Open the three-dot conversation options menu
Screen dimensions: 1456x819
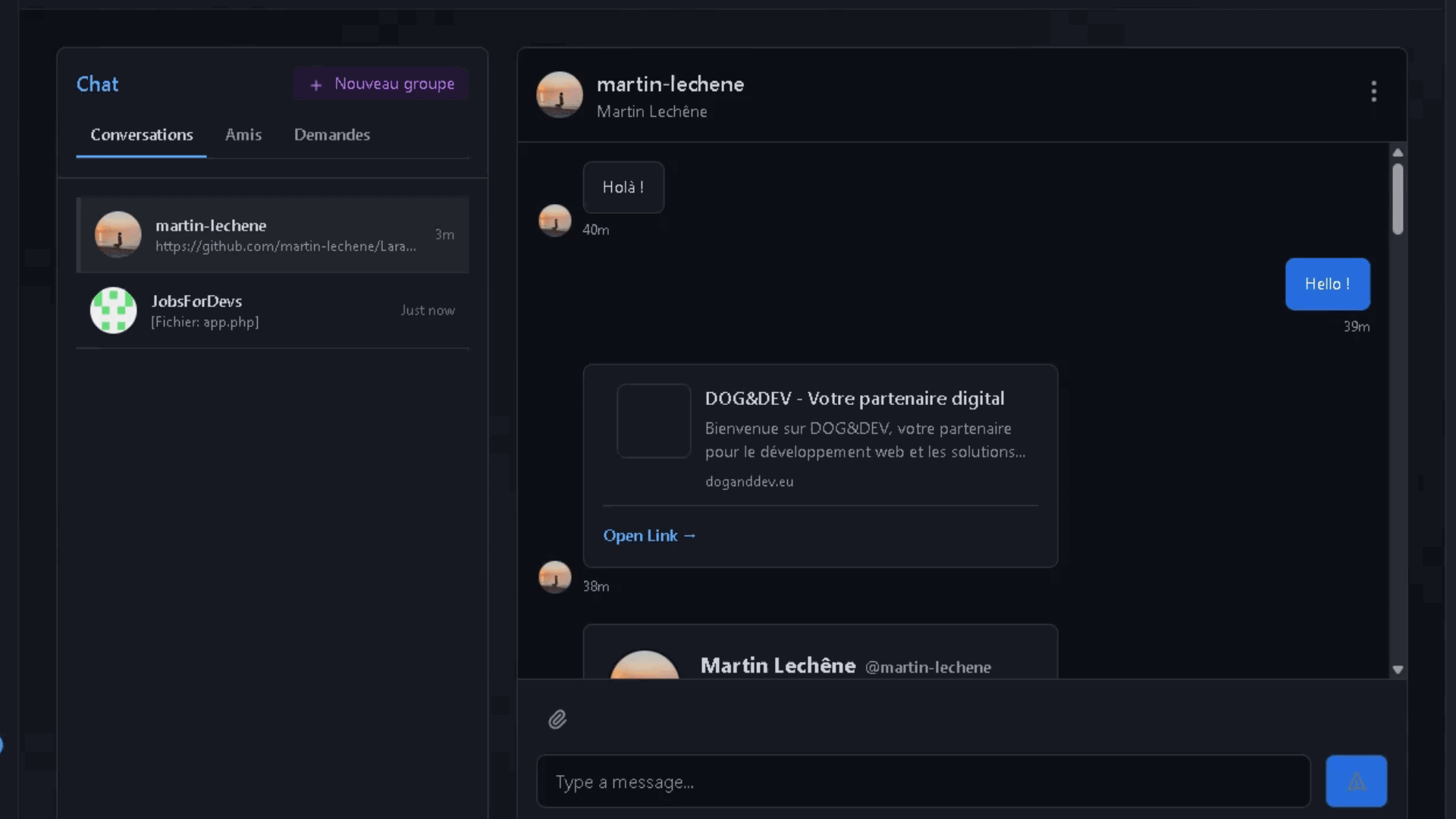tap(1373, 92)
